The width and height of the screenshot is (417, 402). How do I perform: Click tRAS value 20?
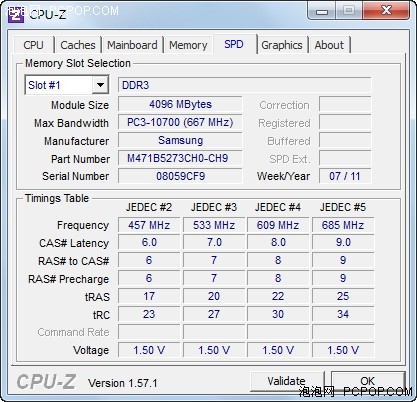pyautogui.click(x=214, y=296)
